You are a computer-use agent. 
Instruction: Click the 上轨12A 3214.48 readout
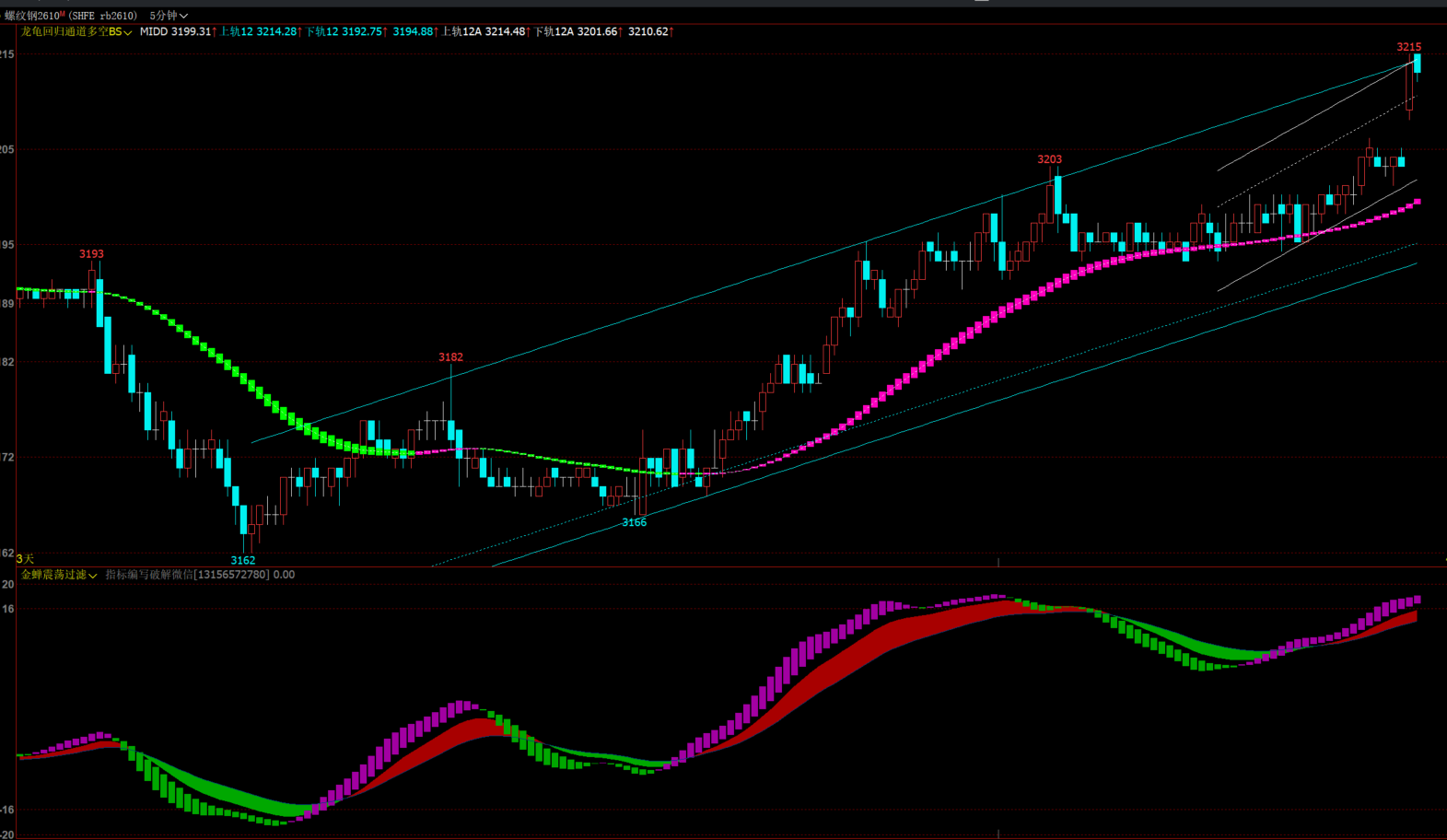click(485, 32)
